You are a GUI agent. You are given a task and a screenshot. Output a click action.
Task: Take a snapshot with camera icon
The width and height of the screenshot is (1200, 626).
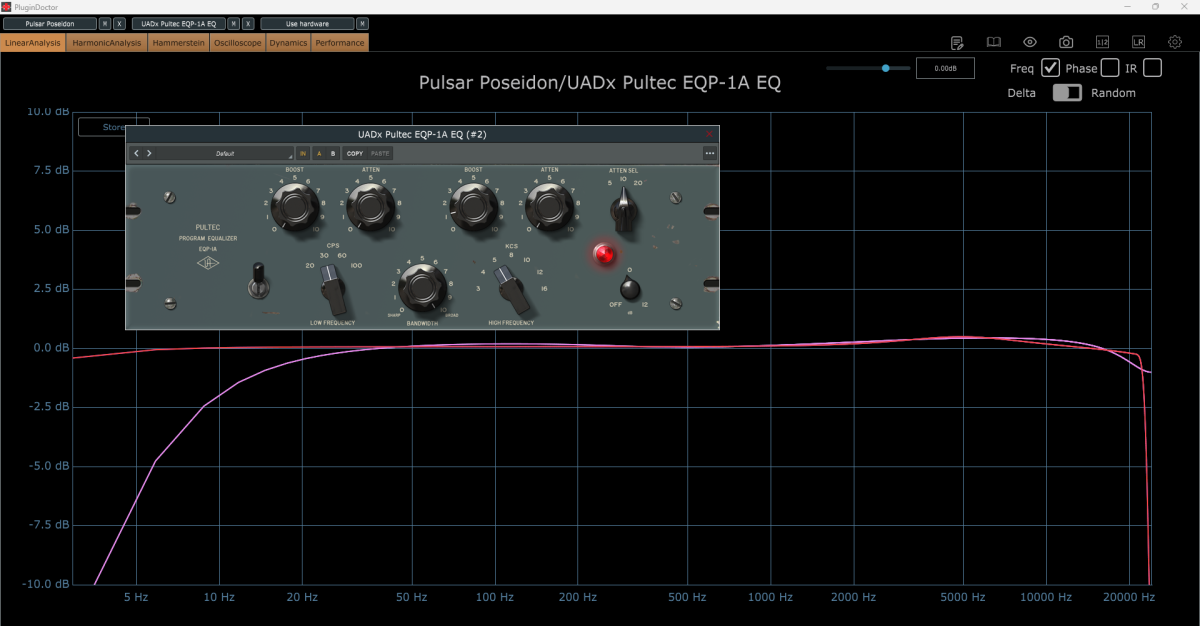tap(1066, 42)
